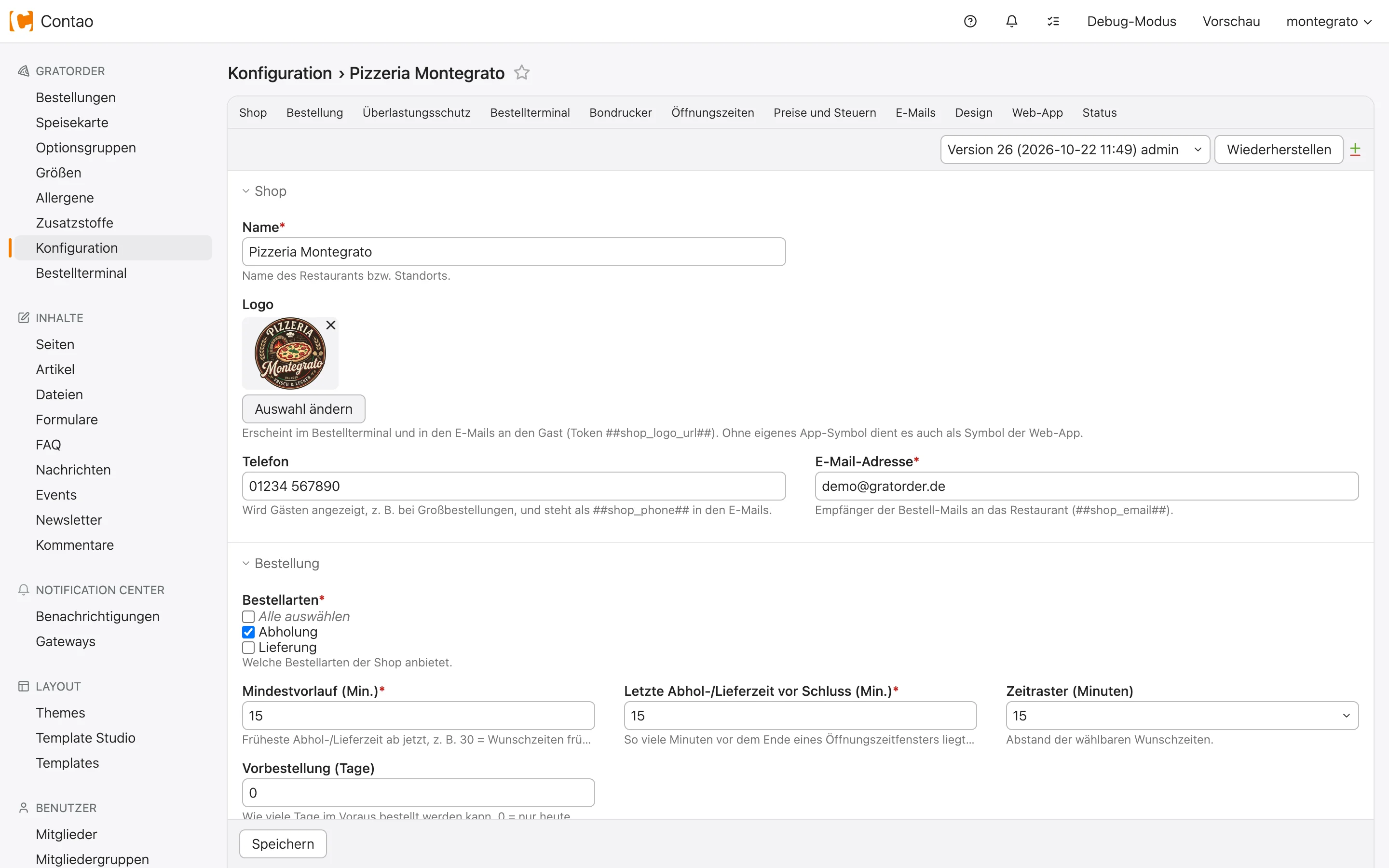Click the Contao logo icon

(21, 21)
